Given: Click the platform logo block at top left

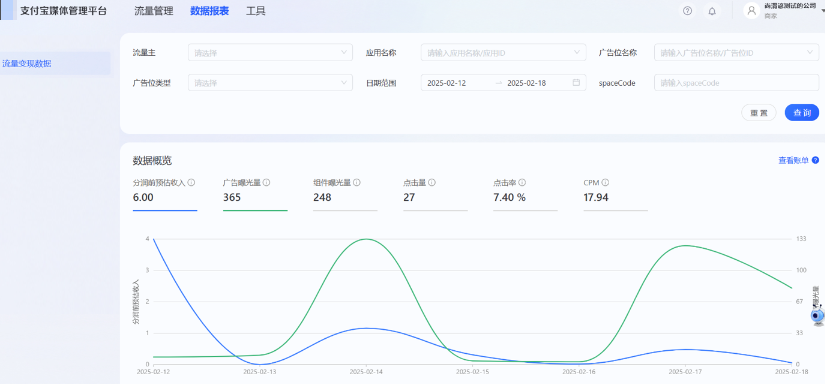Looking at the screenshot, I should coord(8,10).
